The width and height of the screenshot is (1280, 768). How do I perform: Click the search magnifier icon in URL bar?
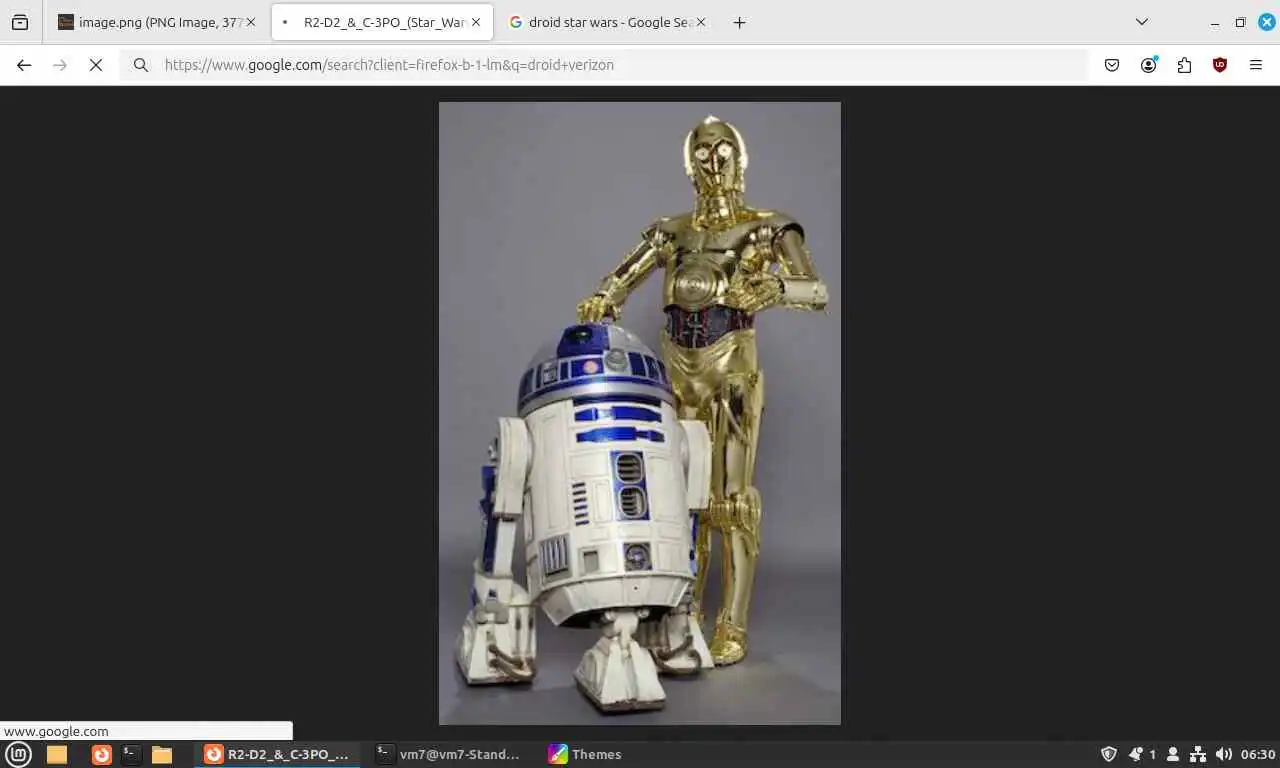point(141,65)
